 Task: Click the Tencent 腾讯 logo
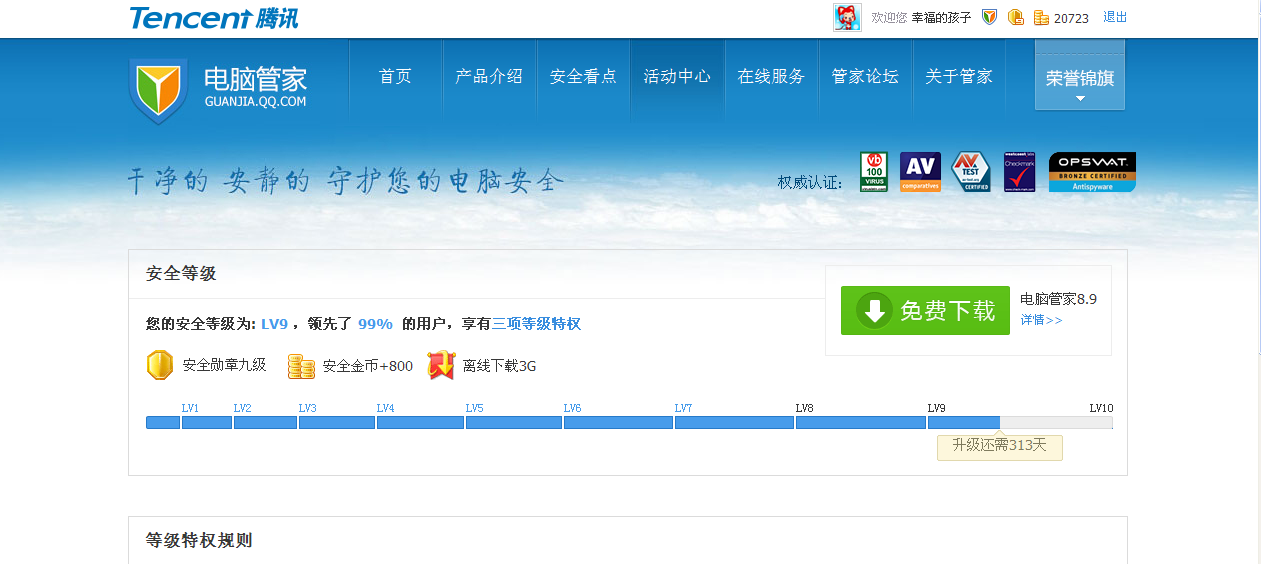click(213, 17)
